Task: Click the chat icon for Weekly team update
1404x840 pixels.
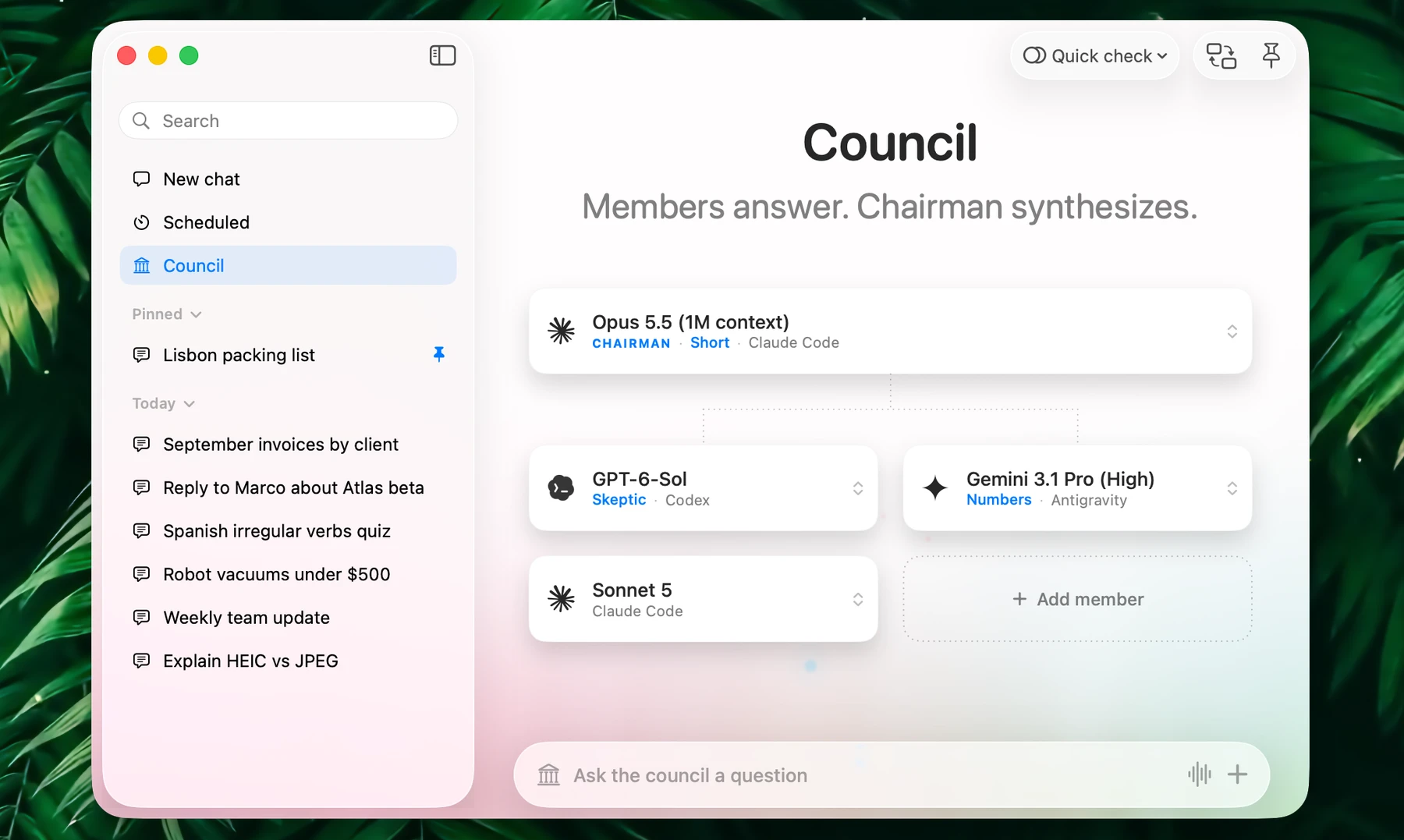Action: 141,617
